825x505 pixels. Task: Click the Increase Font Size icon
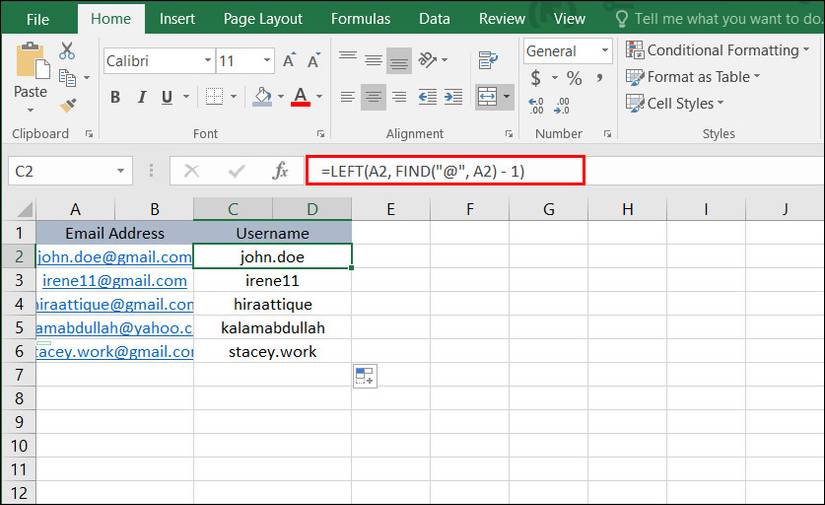point(289,60)
